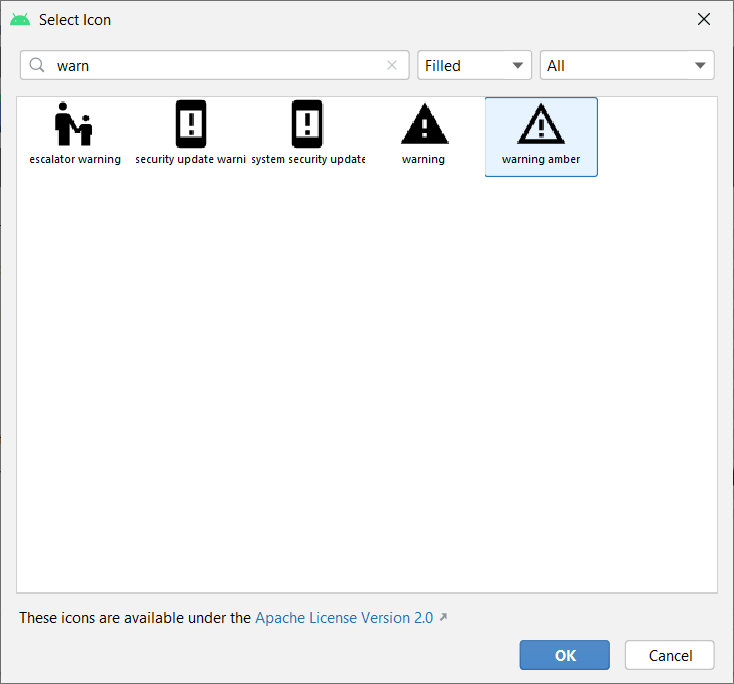The height and width of the screenshot is (684, 734).
Task: Close the Select Icon dialog
Action: [704, 19]
